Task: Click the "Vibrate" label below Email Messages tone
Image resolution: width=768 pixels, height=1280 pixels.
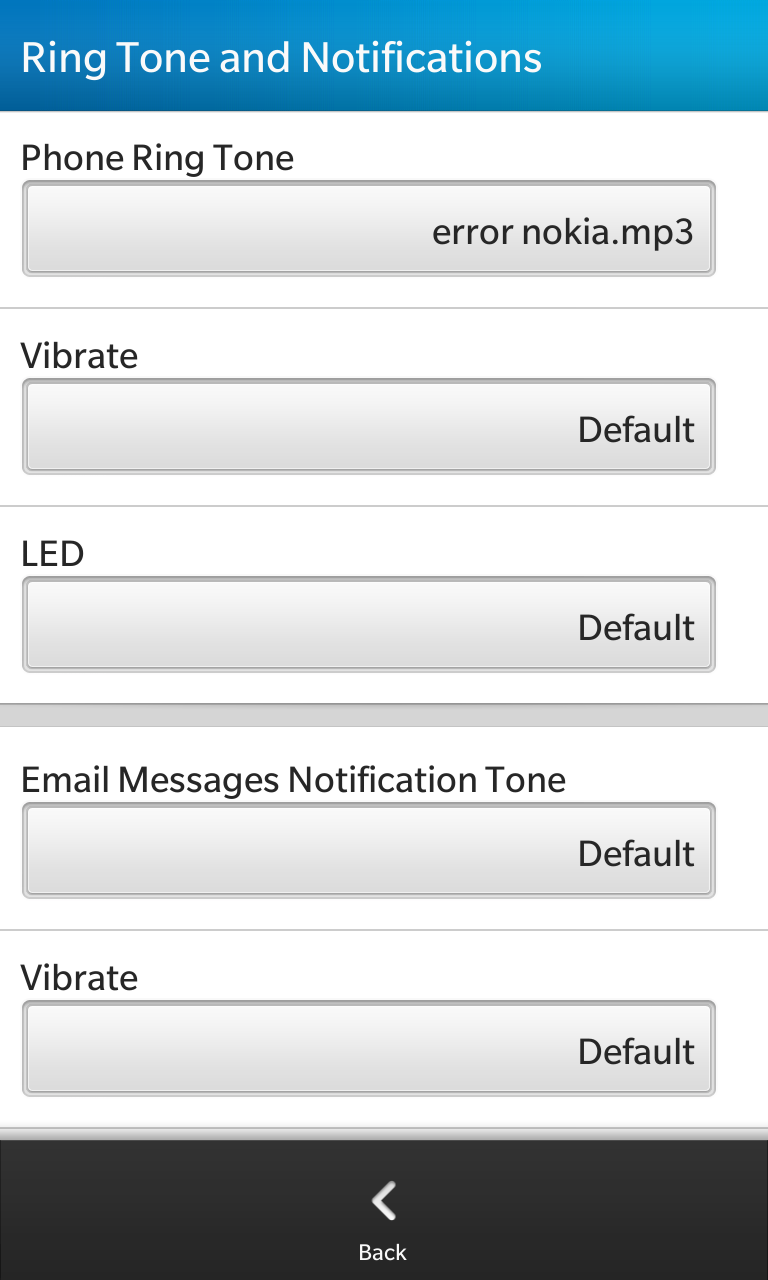Action: [79, 978]
